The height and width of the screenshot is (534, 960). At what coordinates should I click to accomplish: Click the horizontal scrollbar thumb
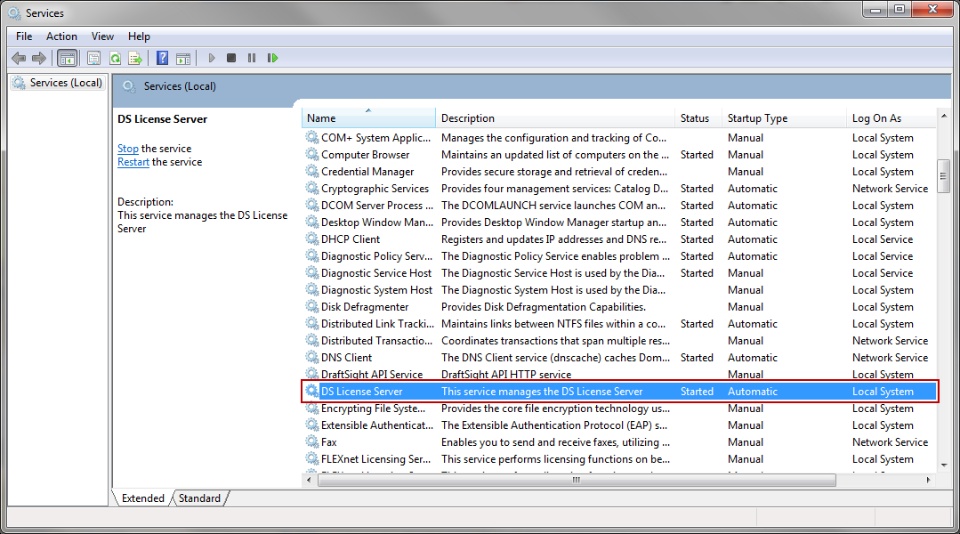click(x=576, y=480)
